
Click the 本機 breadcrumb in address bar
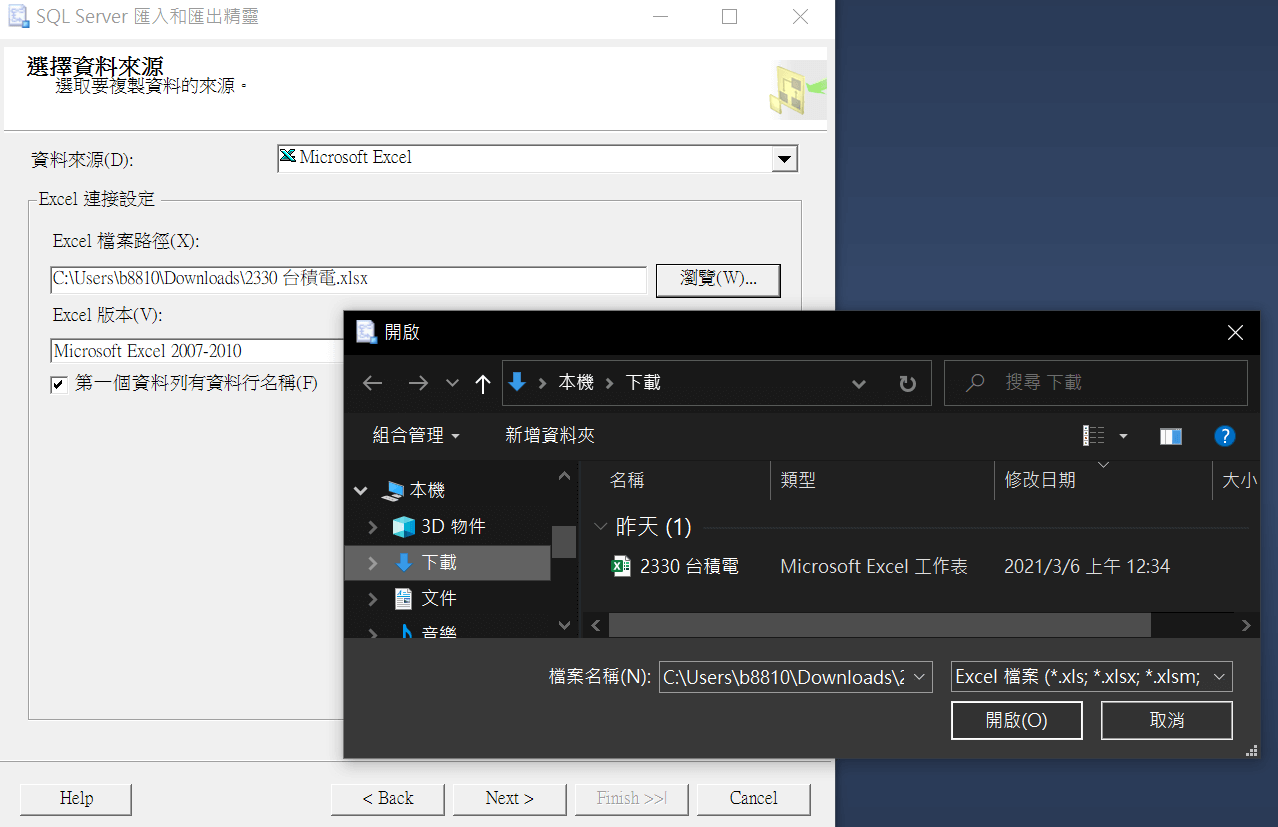pos(576,383)
